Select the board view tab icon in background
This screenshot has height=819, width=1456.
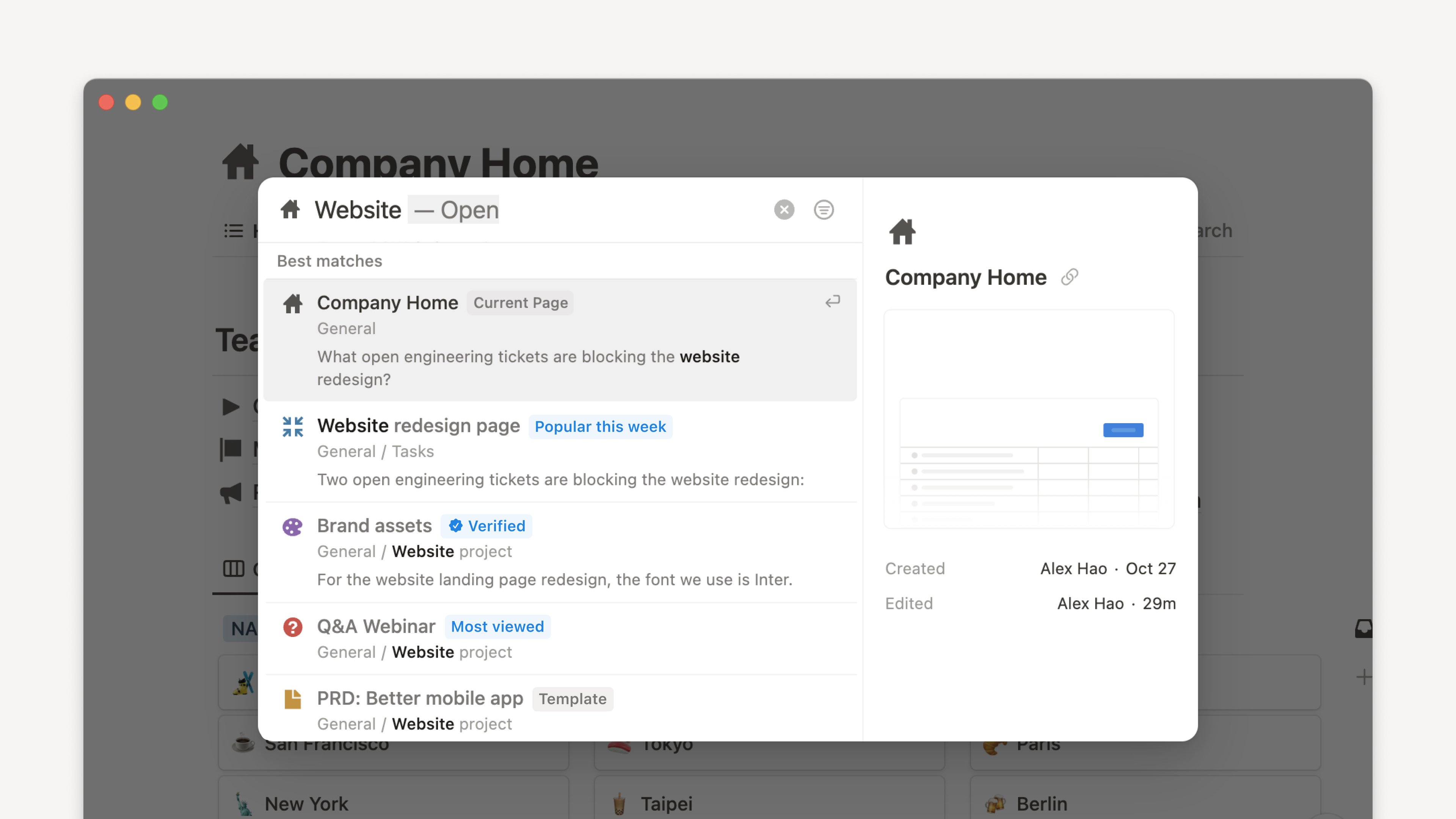[234, 569]
